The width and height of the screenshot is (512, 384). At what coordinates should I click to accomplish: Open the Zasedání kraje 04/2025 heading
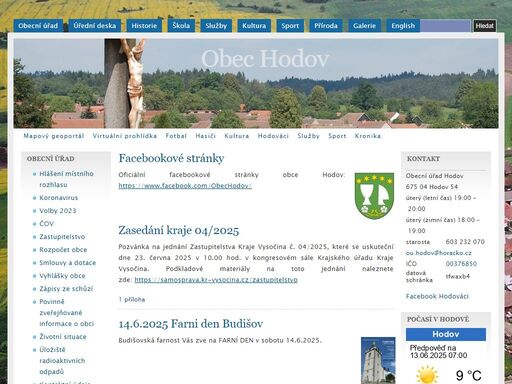tap(179, 230)
